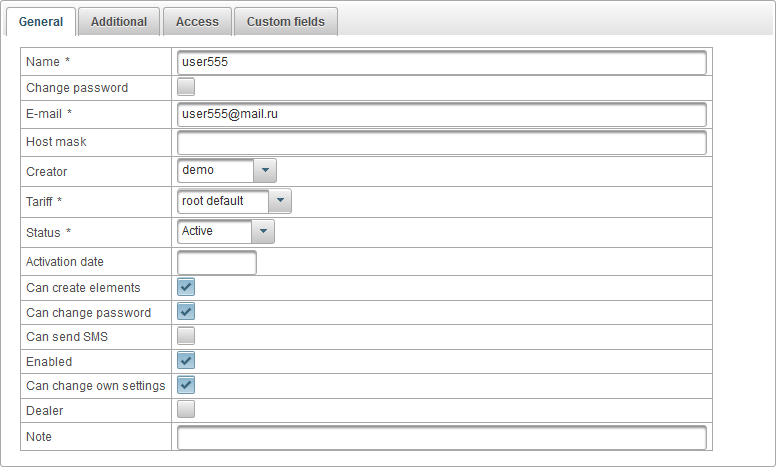Viewport: 776px width, 467px height.
Task: Uncheck Can create elements checkbox
Action: 186,287
